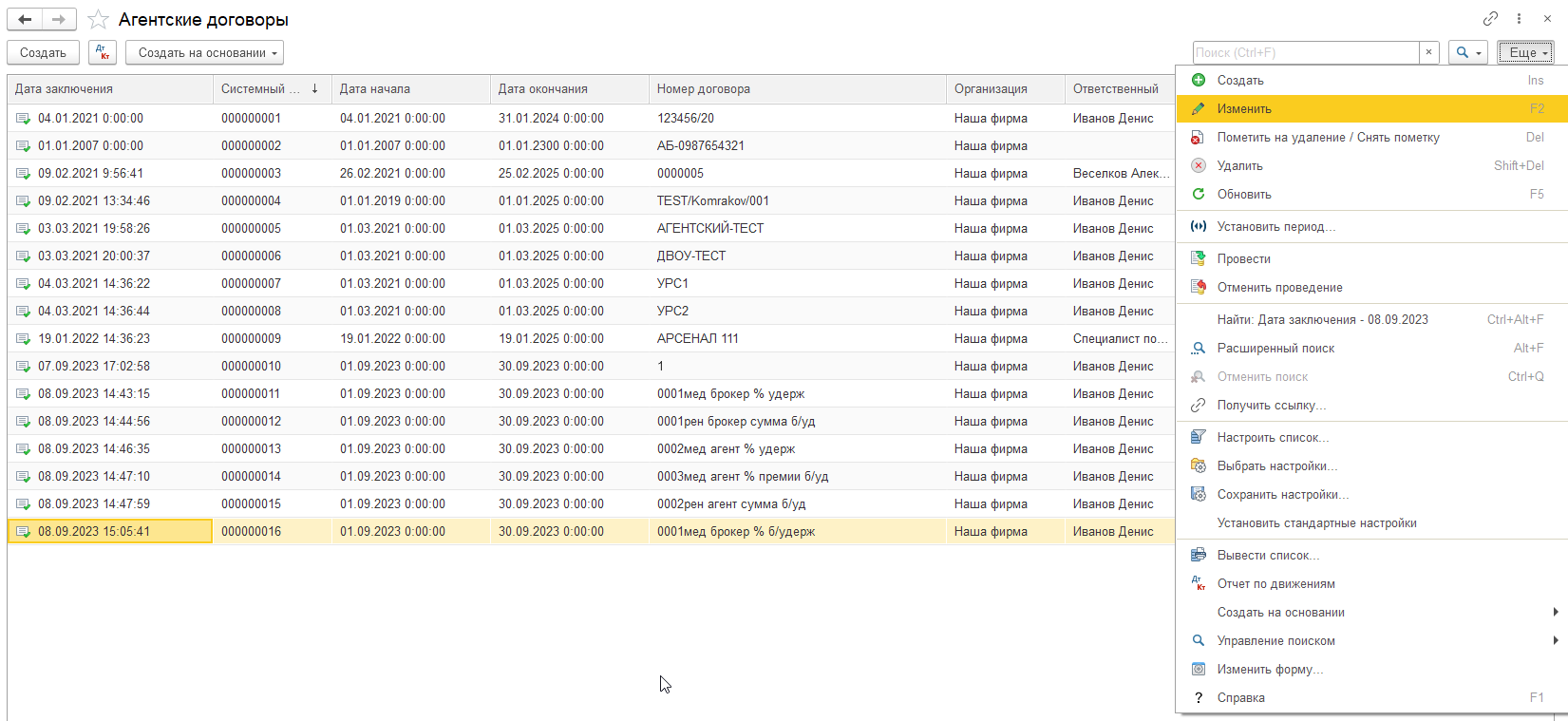Click the Организация column header

tap(1006, 88)
